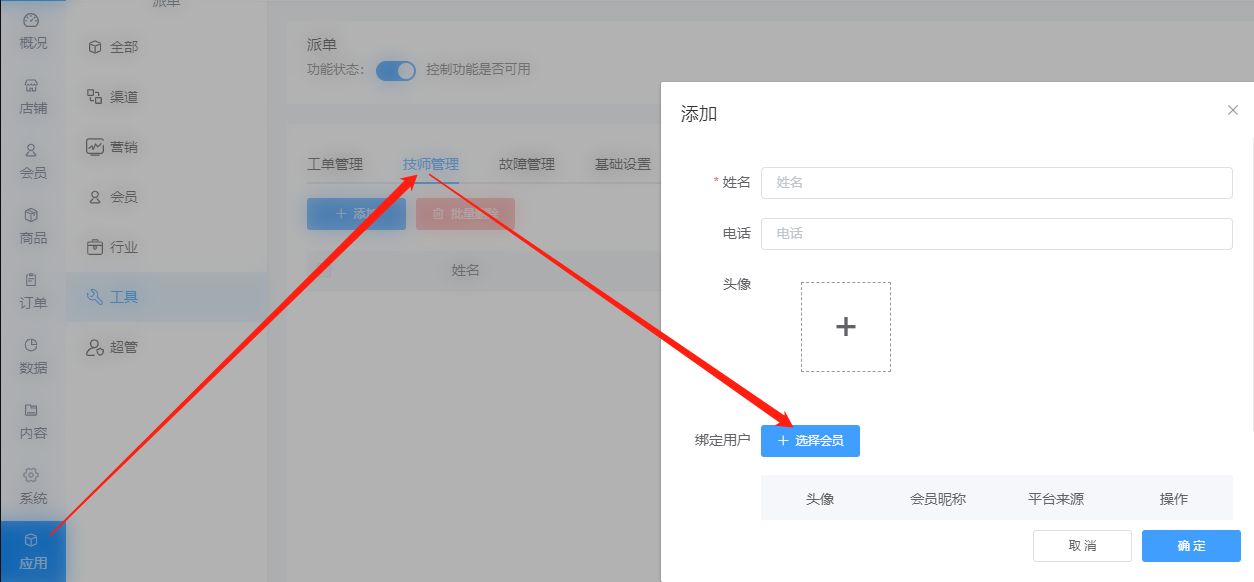Switch to the 工单管理 tab
The height and width of the screenshot is (582, 1254).
[336, 163]
